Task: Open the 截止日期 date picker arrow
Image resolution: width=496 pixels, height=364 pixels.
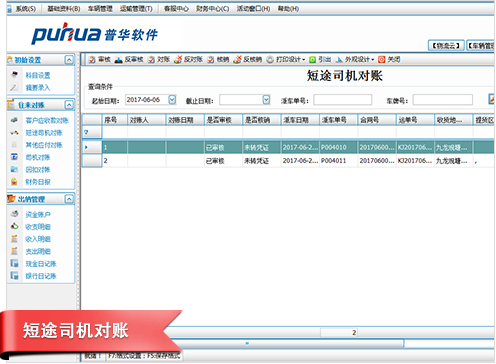Action: (266, 100)
